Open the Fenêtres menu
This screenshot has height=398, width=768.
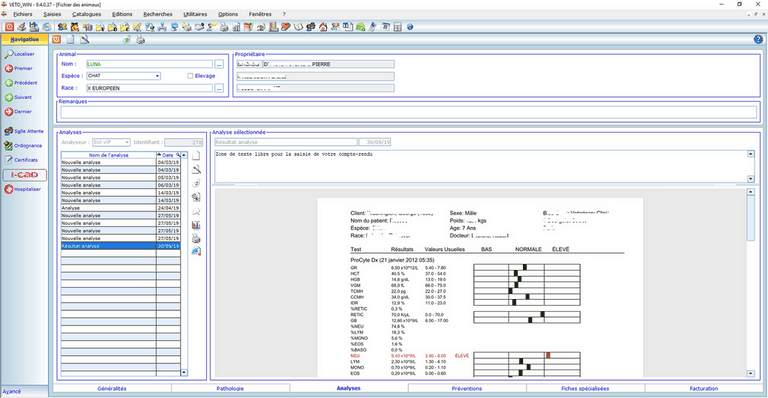(260, 14)
